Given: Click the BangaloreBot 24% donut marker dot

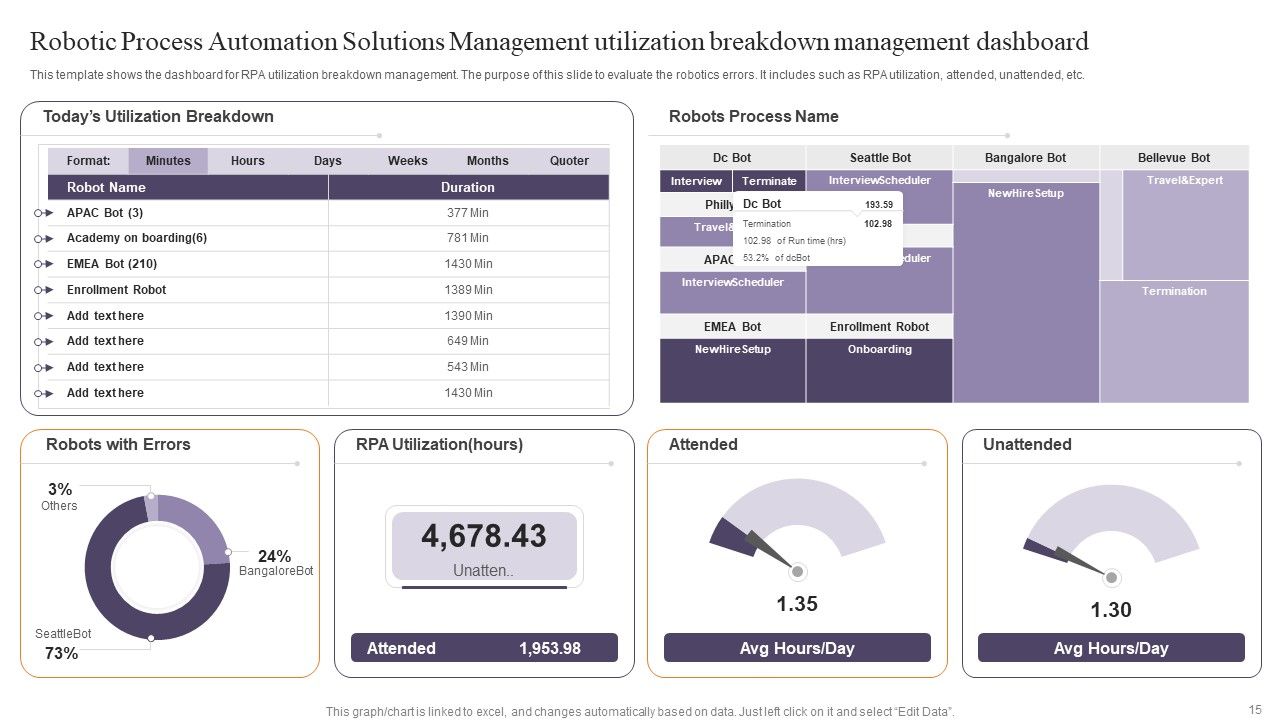Looking at the screenshot, I should click(228, 552).
